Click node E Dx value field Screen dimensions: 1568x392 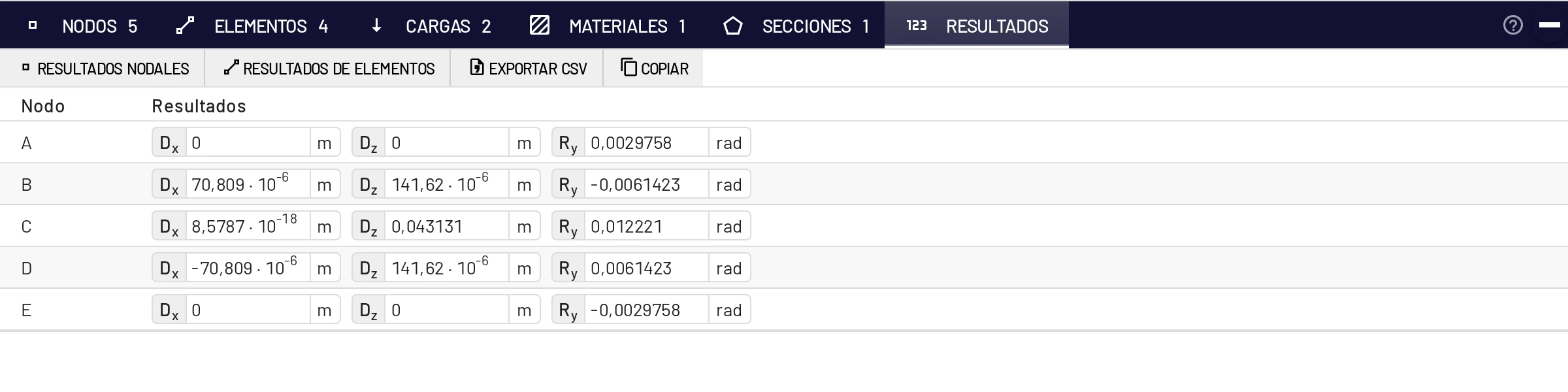[x=248, y=310]
